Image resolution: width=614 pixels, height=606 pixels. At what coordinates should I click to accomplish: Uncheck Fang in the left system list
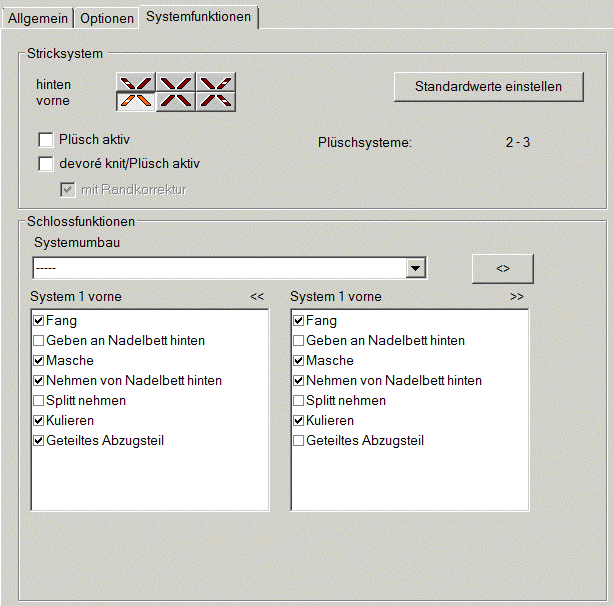click(x=39, y=321)
